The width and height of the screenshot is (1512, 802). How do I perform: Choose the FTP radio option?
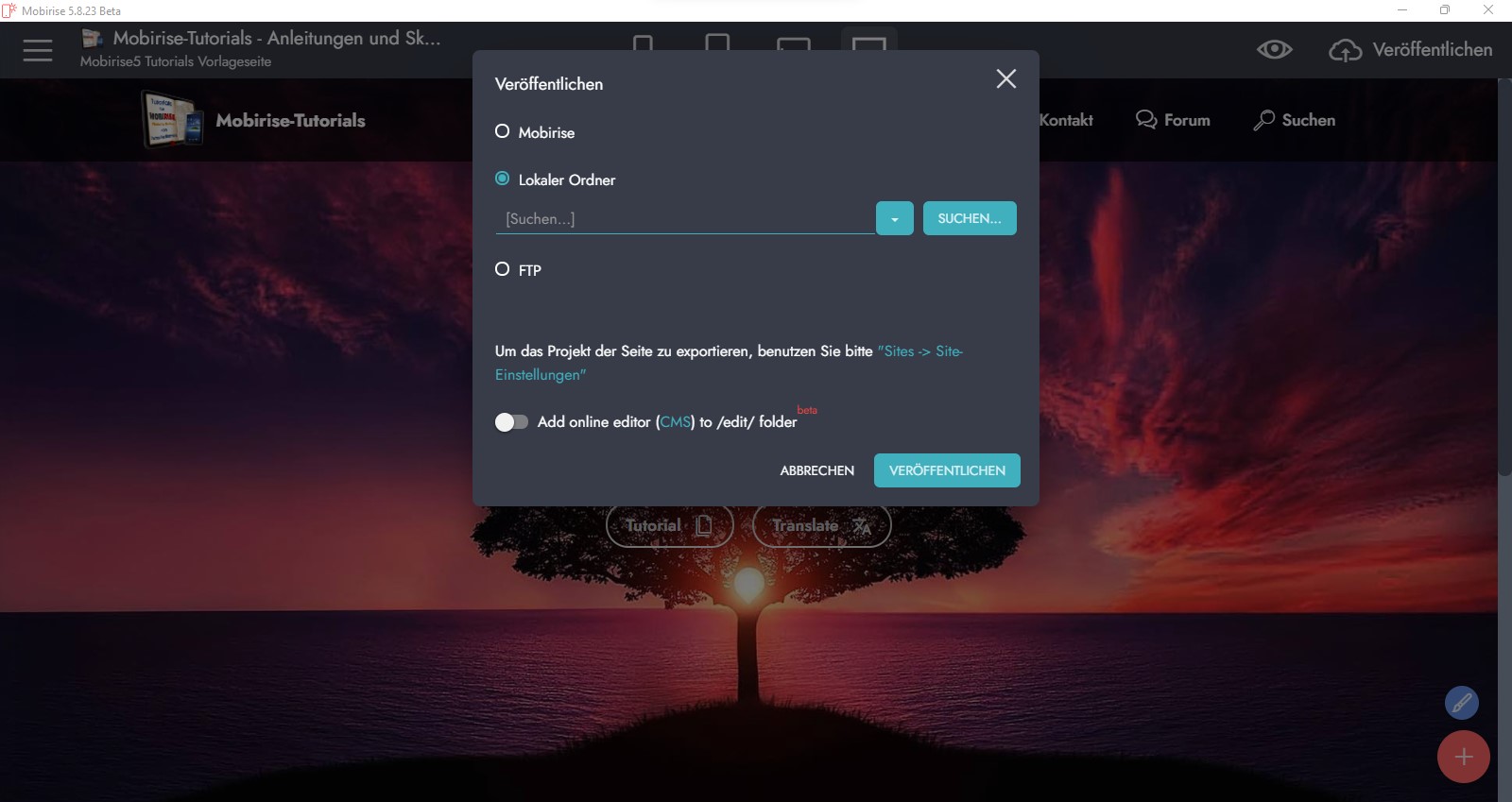point(503,269)
